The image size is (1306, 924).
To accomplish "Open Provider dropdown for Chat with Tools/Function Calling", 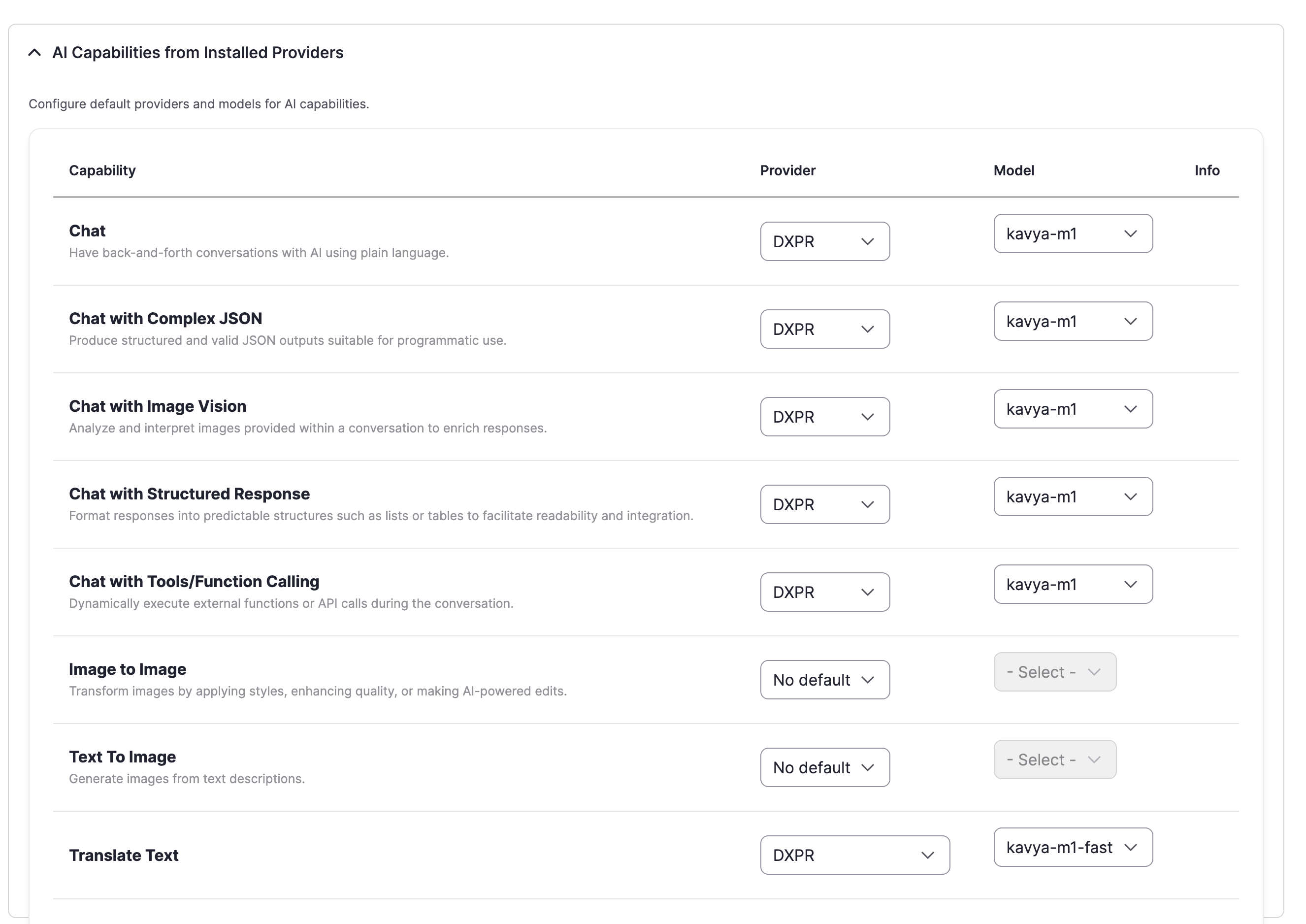I will pyautogui.click(x=825, y=592).
